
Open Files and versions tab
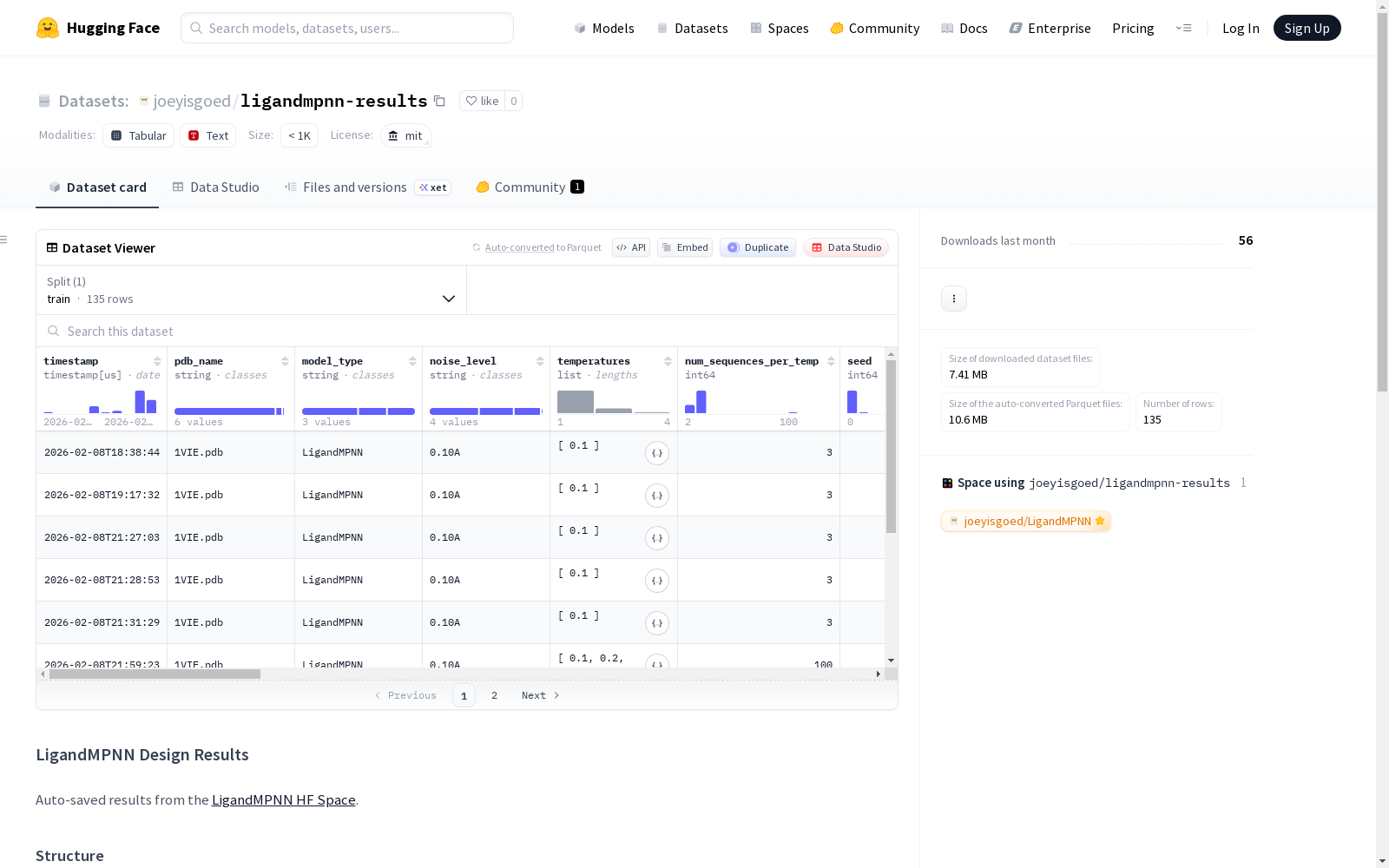click(368, 187)
